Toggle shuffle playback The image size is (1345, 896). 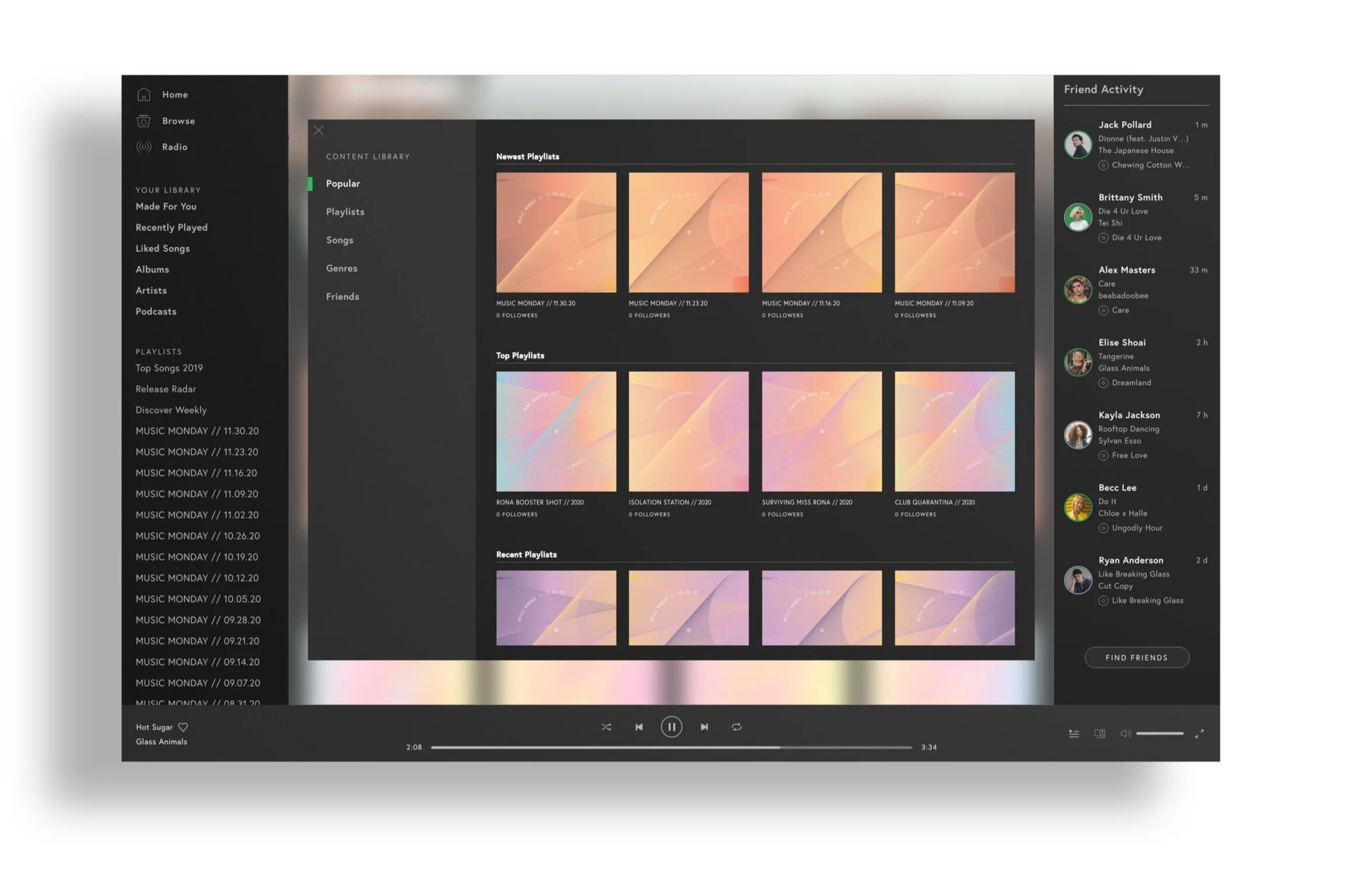(606, 727)
